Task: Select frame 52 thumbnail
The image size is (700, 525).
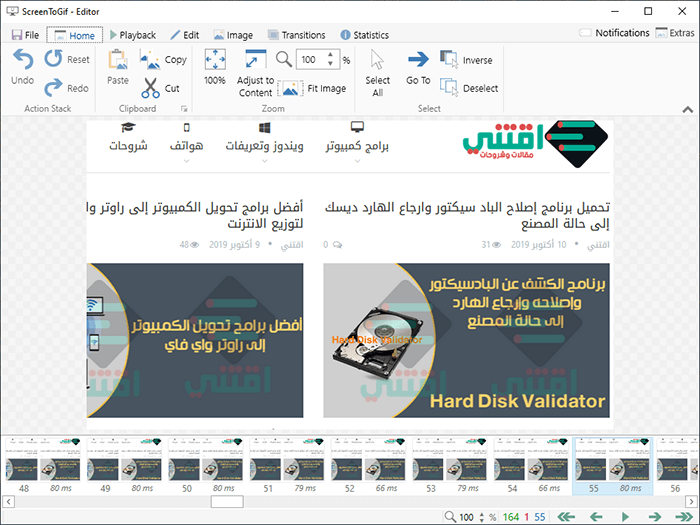Action: coord(368,466)
